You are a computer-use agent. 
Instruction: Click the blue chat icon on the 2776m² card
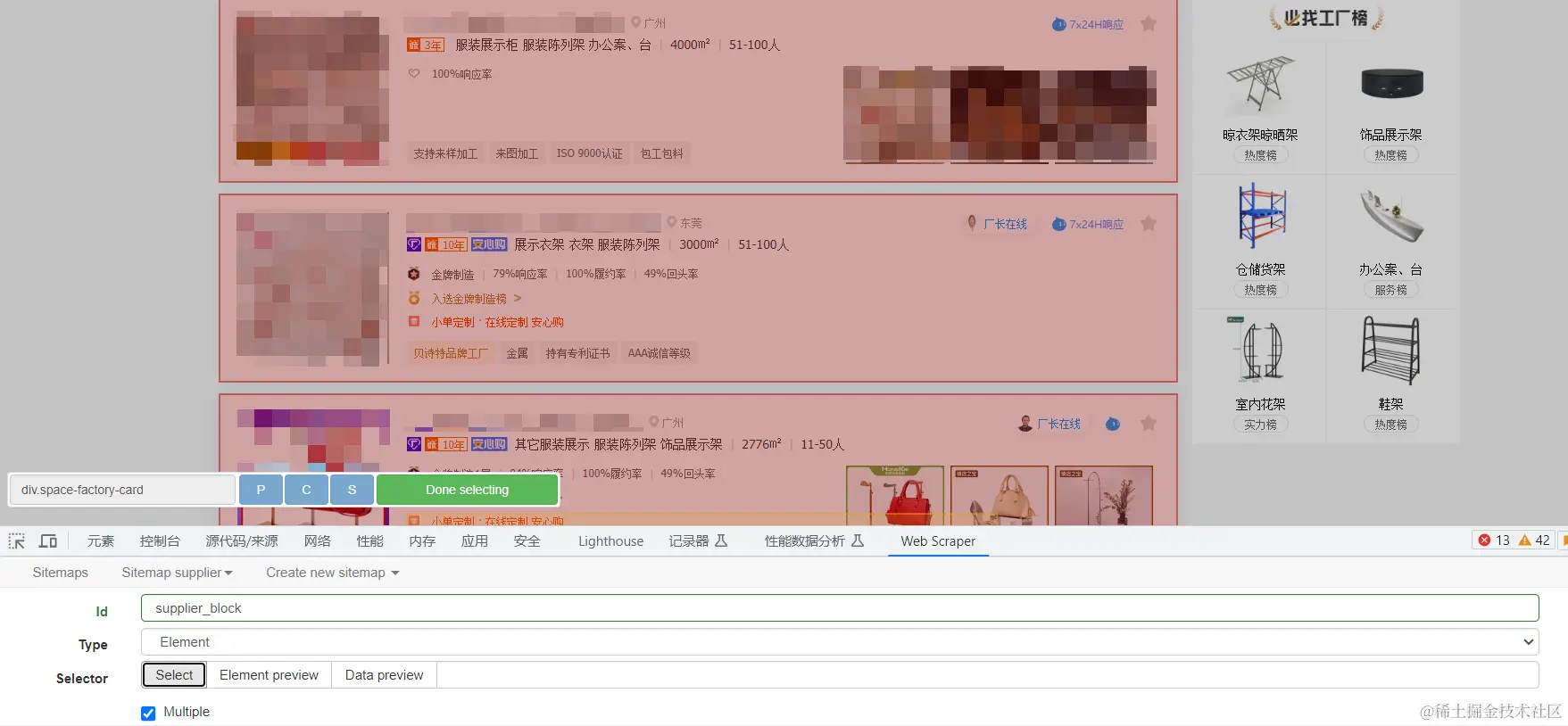pyautogui.click(x=1113, y=424)
